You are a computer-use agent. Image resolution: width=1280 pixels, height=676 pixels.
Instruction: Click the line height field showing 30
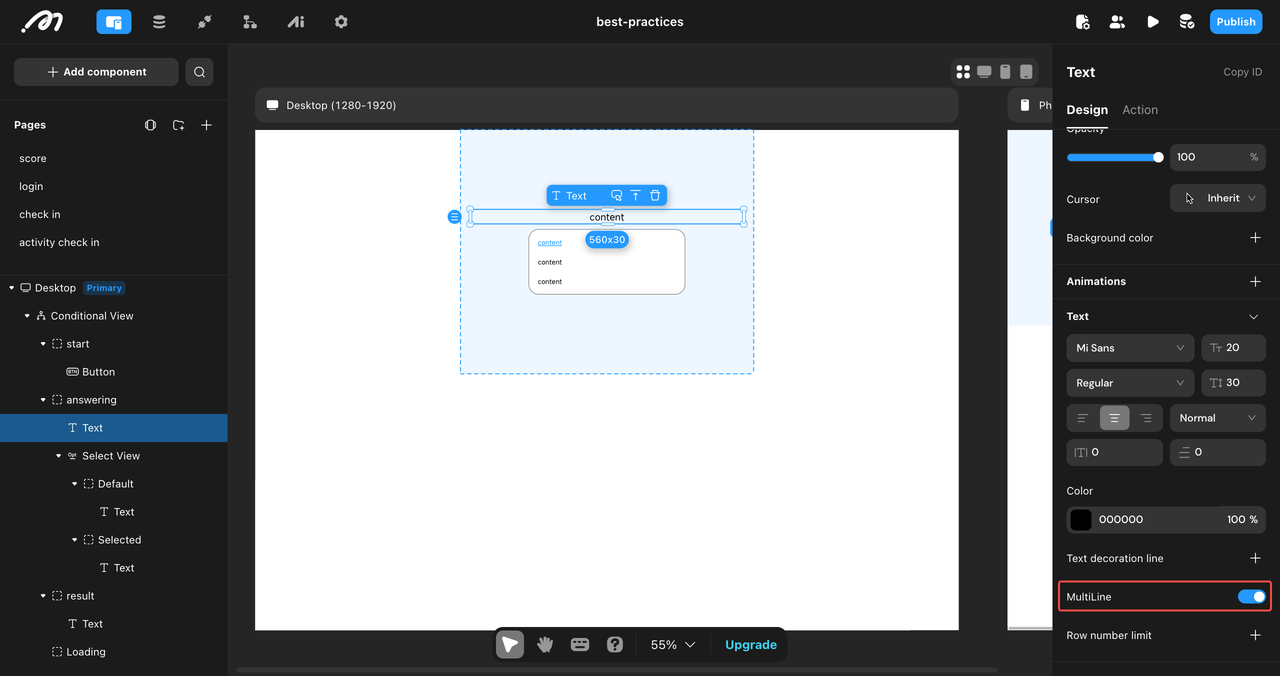1233,383
